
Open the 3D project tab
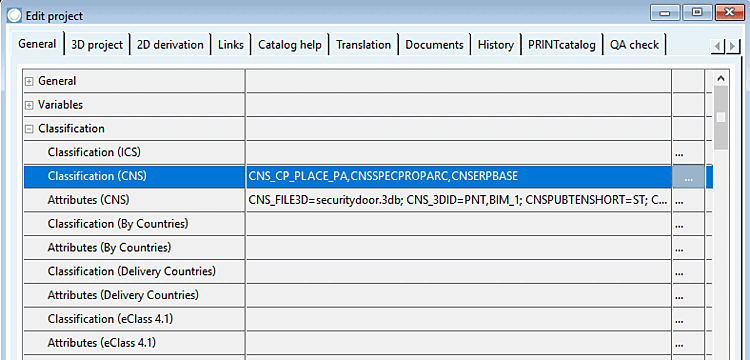coord(97,45)
